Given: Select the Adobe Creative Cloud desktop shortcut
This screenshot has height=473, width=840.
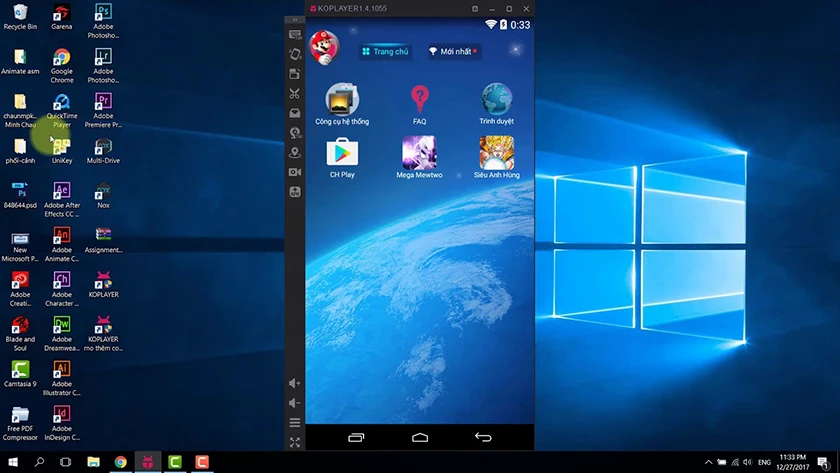Looking at the screenshot, I should coord(20,289).
